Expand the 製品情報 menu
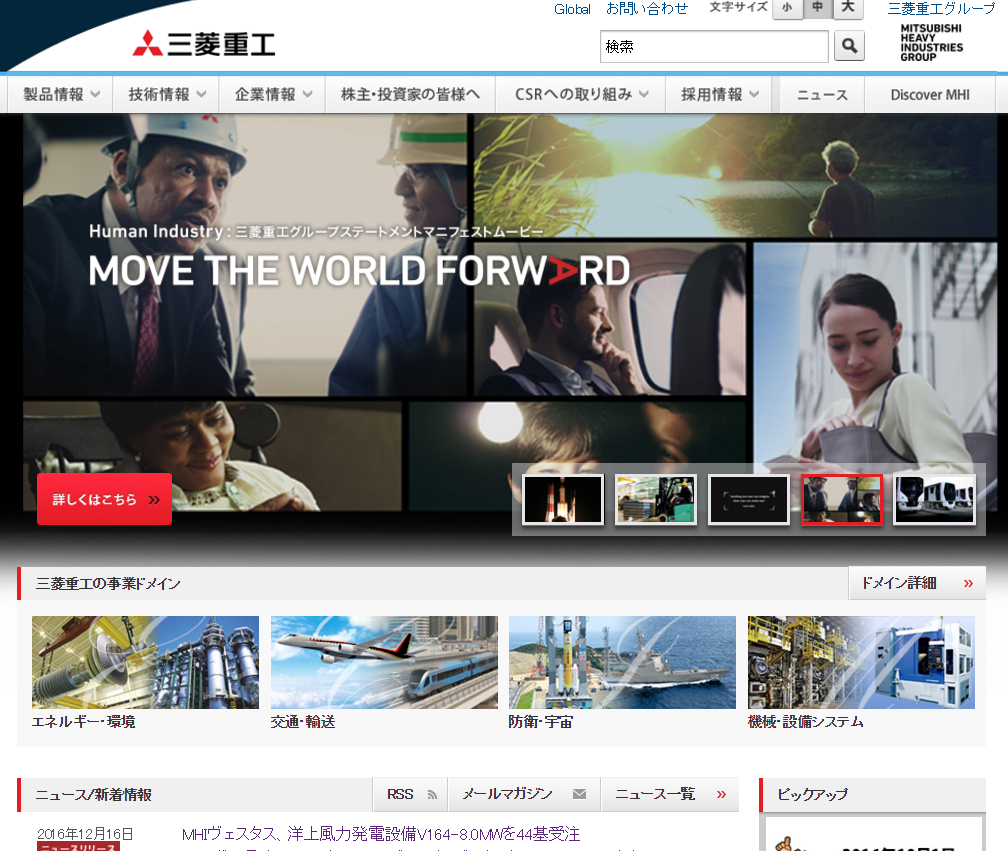1008x851 pixels. pos(61,94)
